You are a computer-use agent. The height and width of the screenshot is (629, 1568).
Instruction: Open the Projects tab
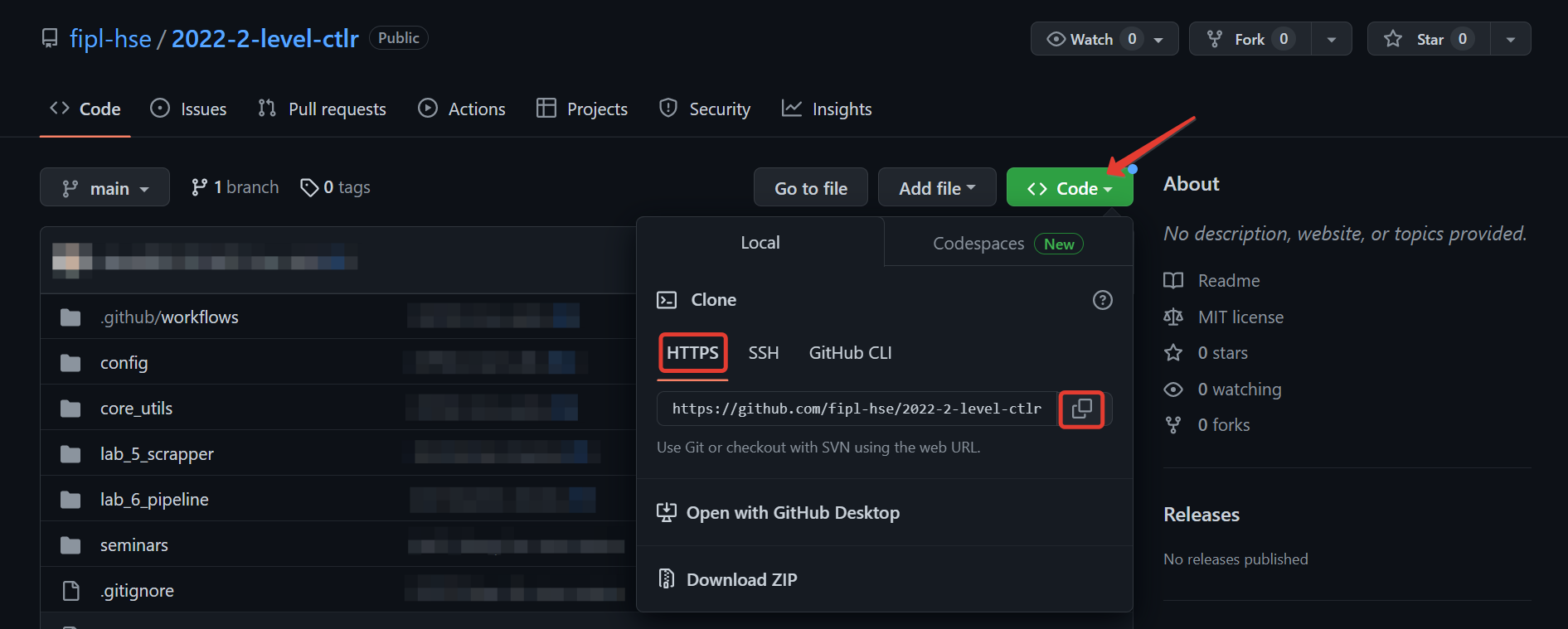pyautogui.click(x=582, y=109)
